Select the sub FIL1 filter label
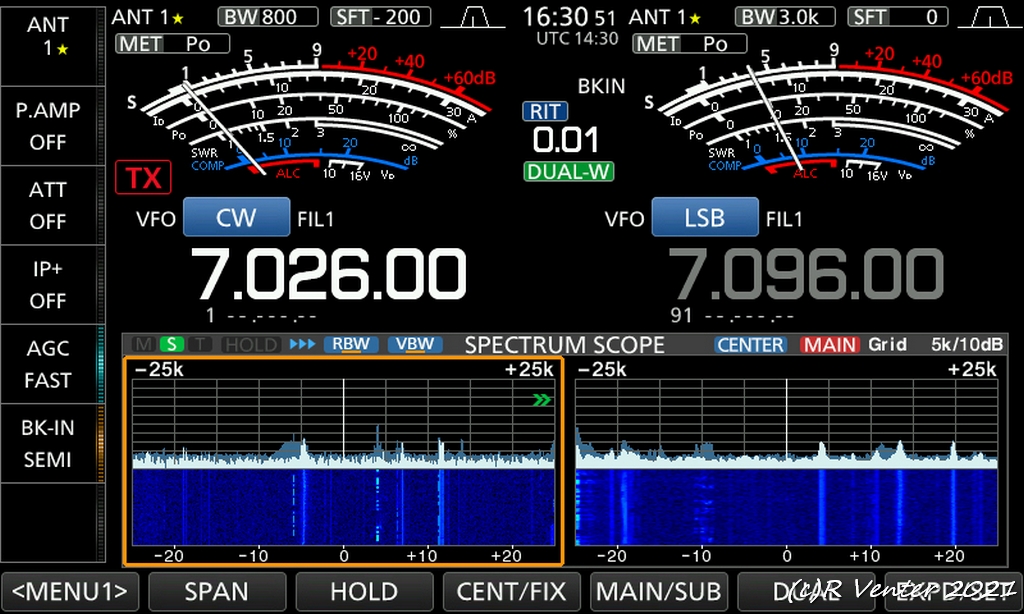 coord(784,219)
